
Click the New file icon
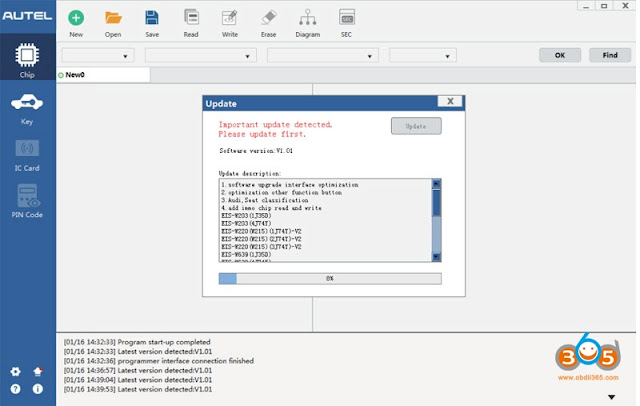coord(76,18)
